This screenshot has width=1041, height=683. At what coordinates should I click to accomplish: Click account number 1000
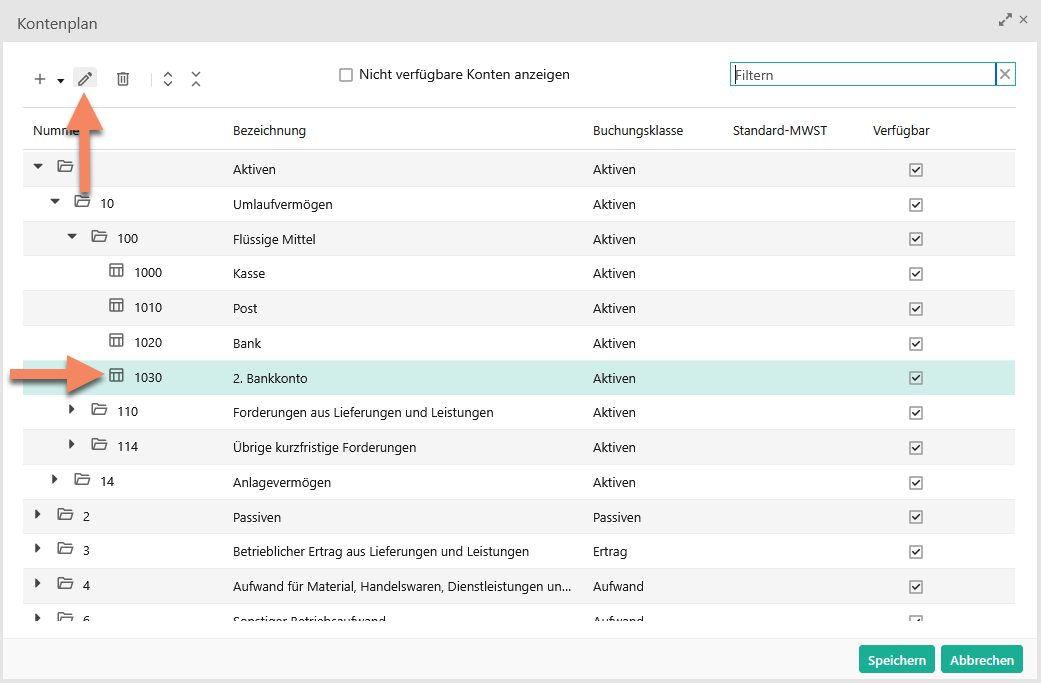tap(148, 273)
